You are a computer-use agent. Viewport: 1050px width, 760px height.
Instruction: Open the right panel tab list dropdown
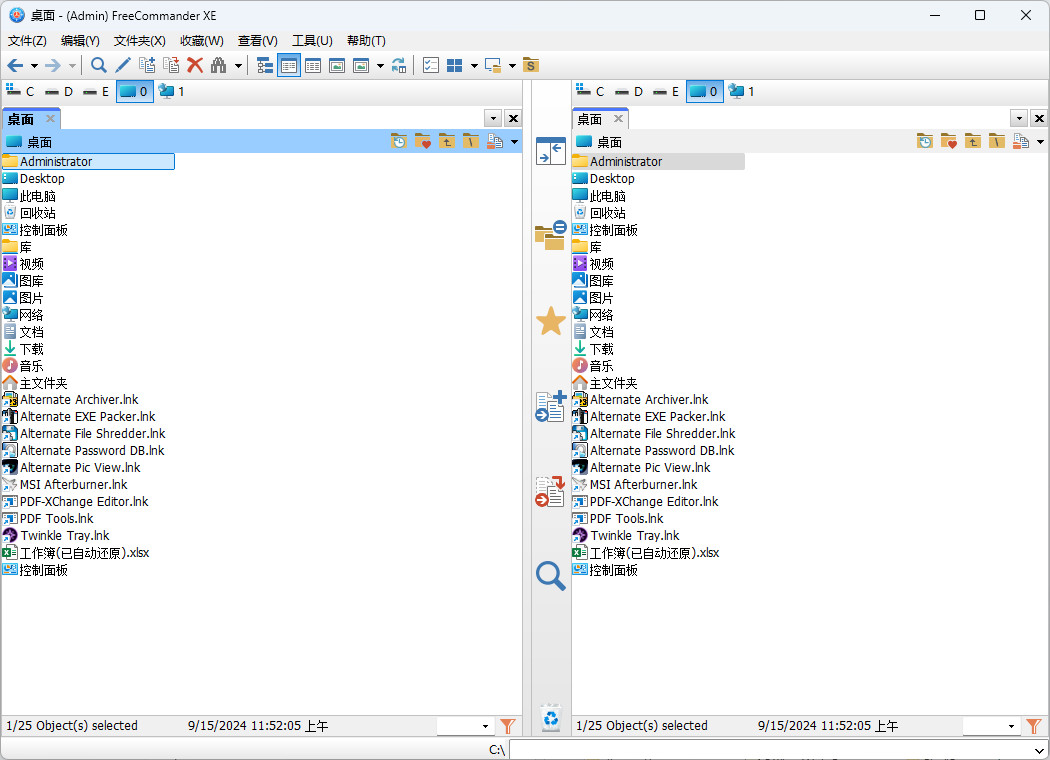[x=1019, y=119]
